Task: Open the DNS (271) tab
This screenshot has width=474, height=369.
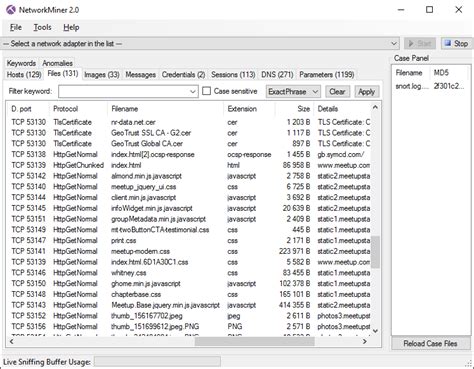Action: 277,75
